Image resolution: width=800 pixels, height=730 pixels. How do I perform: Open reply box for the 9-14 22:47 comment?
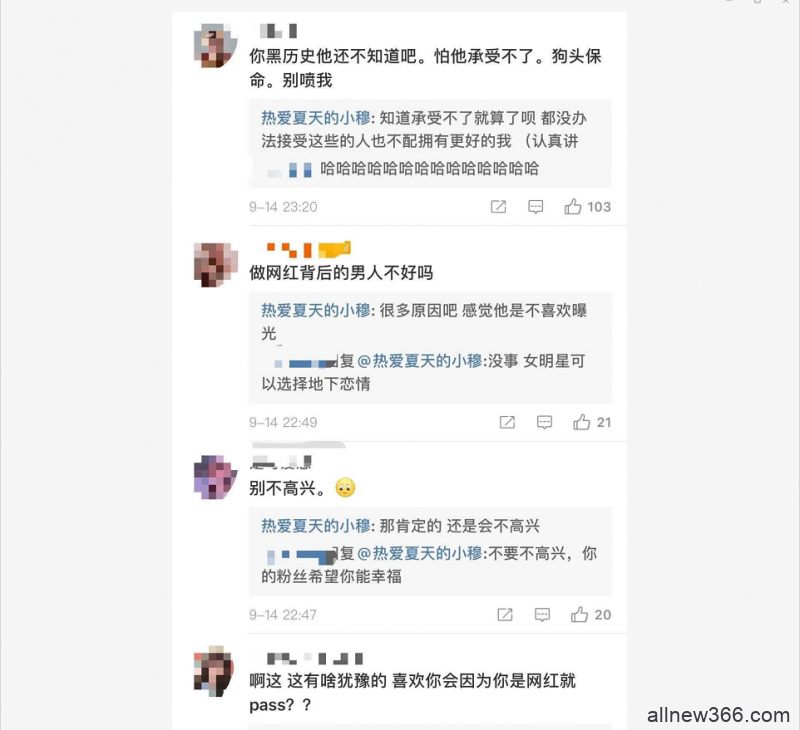(x=542, y=615)
